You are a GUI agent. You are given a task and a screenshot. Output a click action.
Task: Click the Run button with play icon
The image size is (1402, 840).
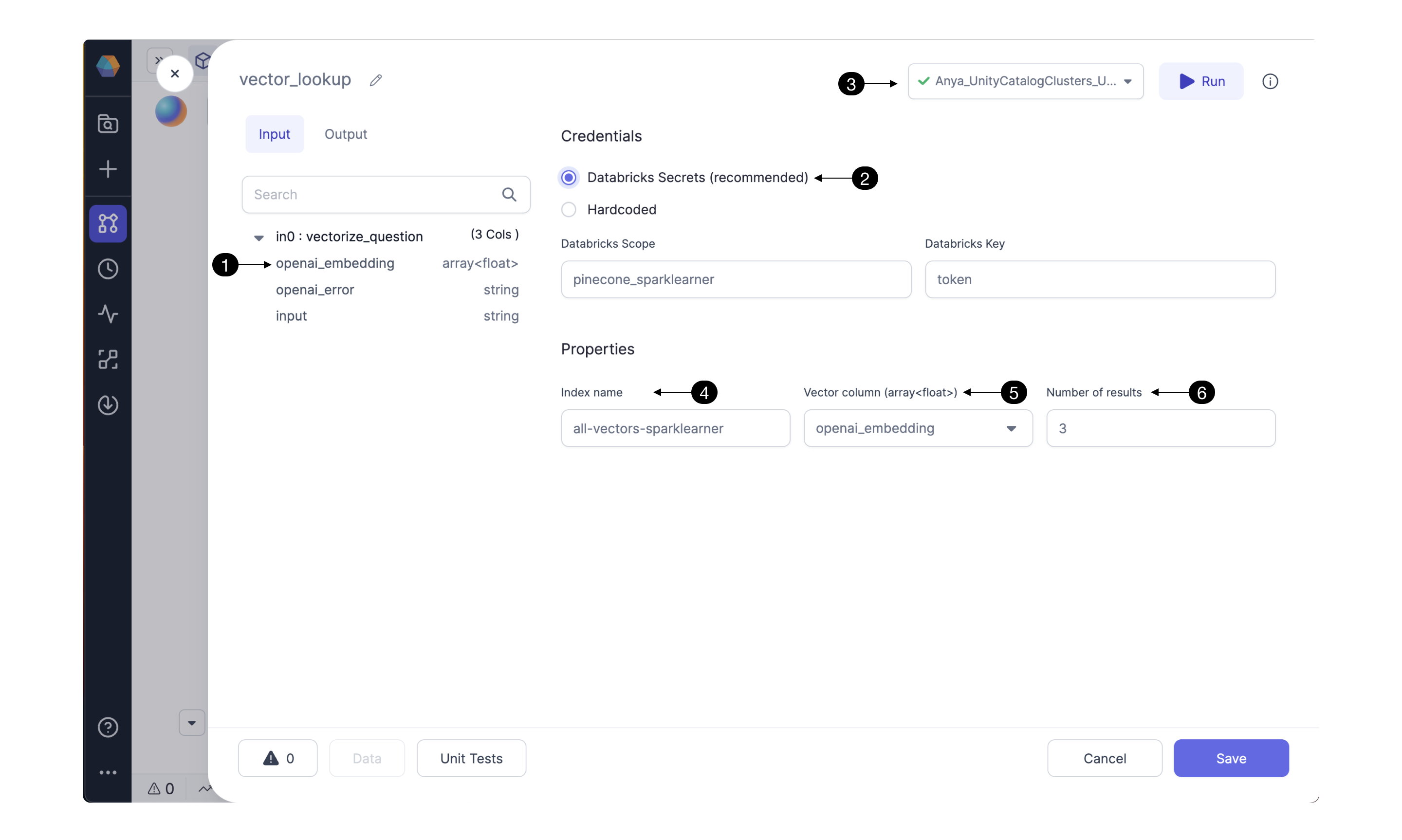pos(1200,81)
